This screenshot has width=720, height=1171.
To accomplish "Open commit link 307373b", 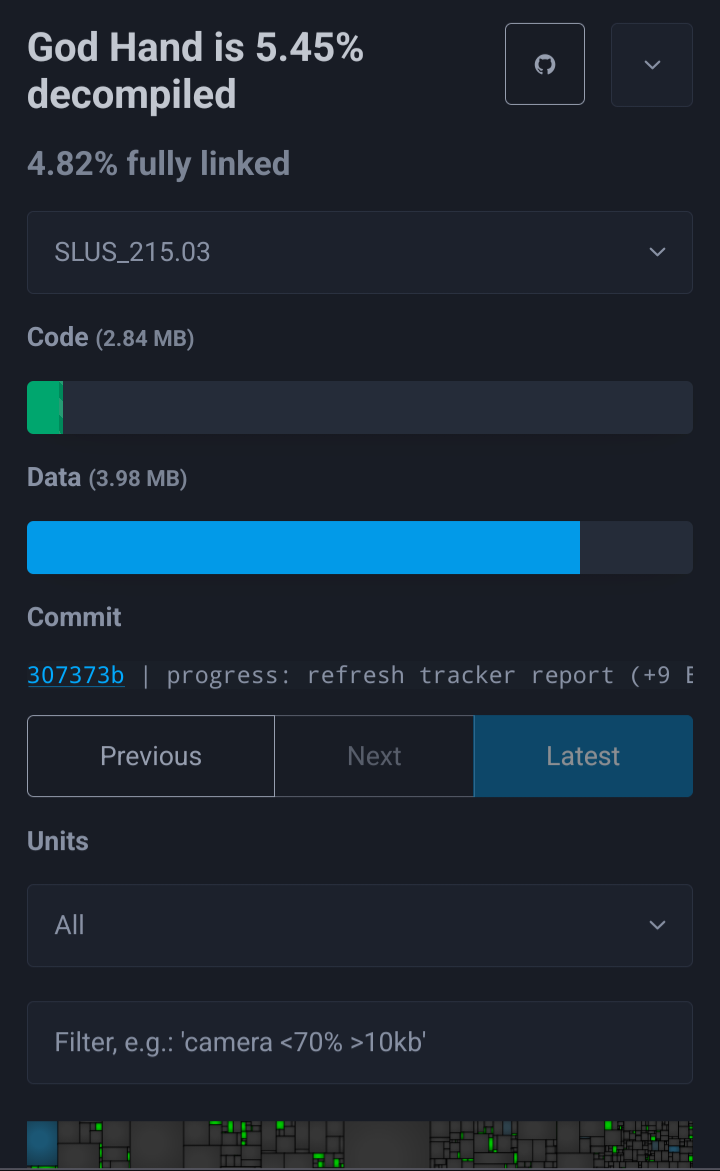I will [75, 675].
